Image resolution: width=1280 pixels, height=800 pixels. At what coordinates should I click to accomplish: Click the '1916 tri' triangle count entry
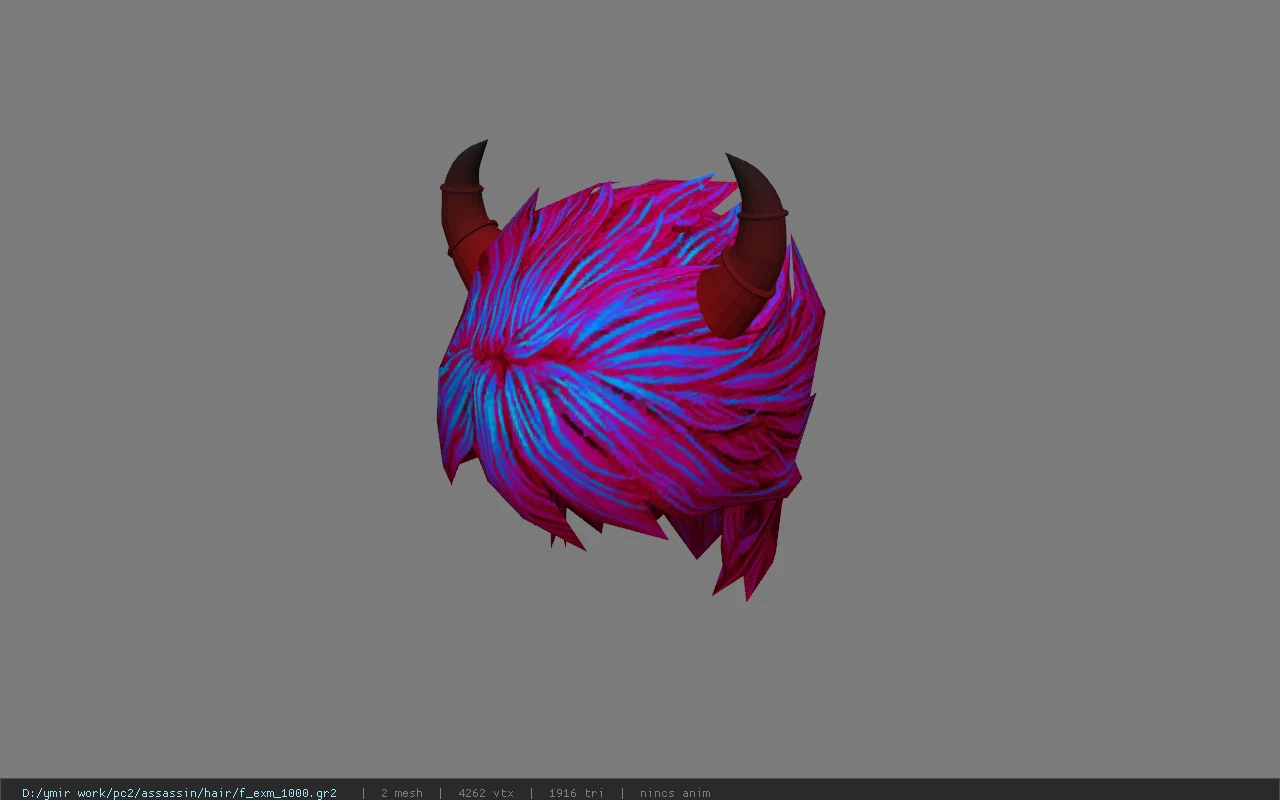[x=576, y=793]
